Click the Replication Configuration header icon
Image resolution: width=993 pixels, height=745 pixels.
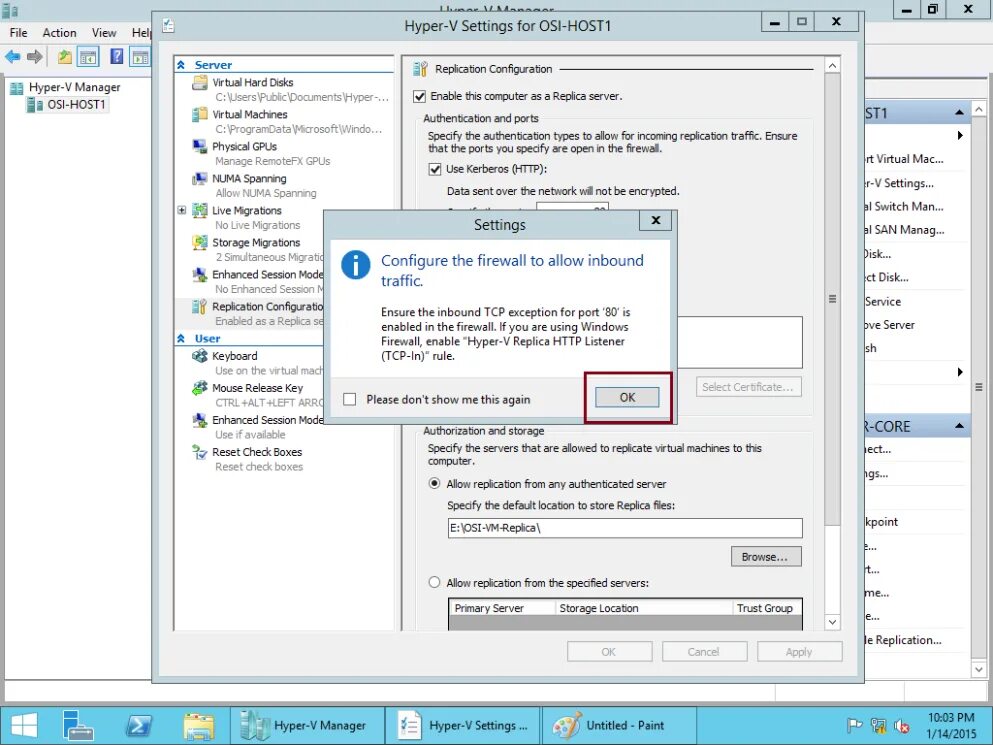(x=420, y=68)
